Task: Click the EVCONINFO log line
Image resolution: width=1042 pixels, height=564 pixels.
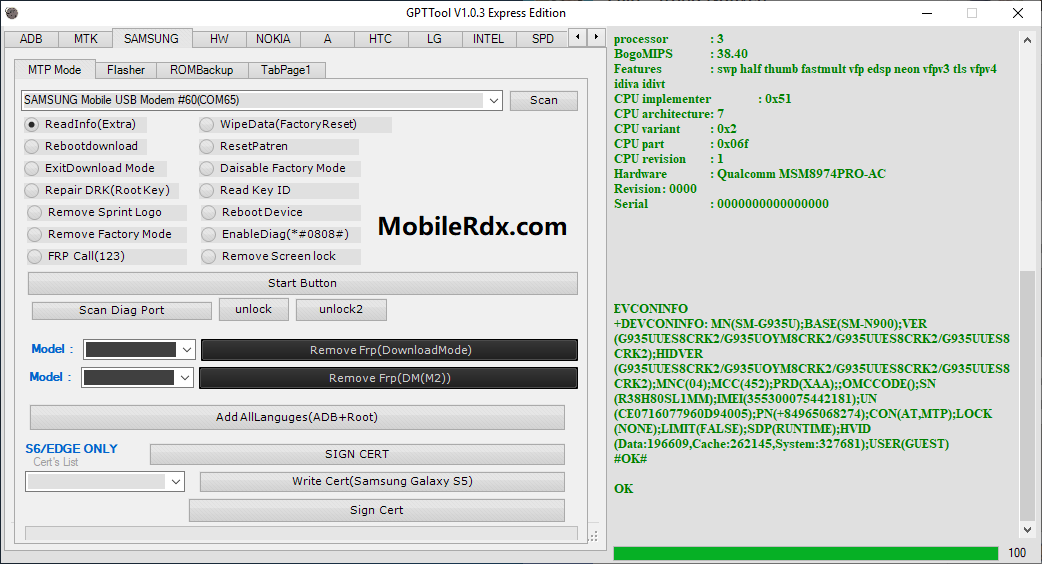Action: 651,309
